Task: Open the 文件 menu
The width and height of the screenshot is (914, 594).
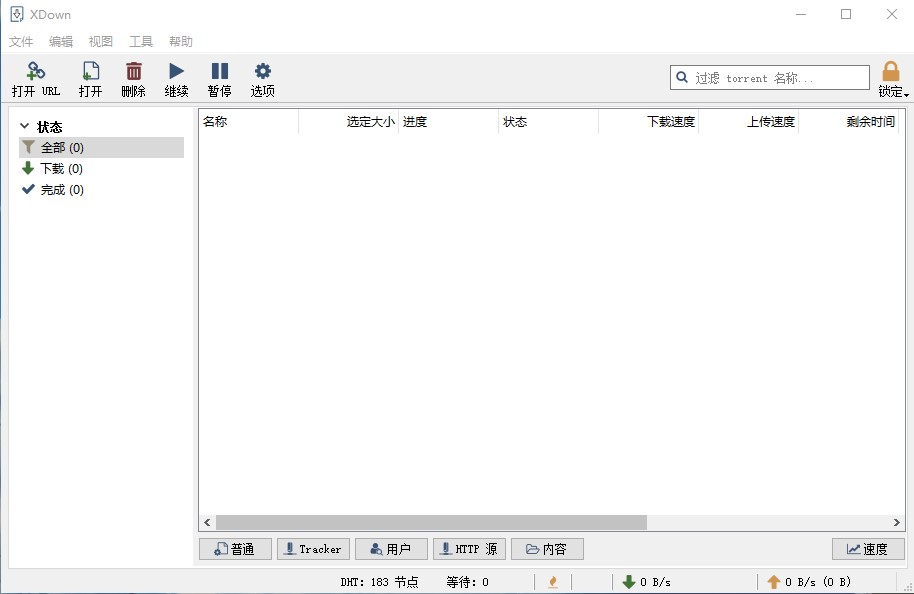Action: tap(21, 41)
